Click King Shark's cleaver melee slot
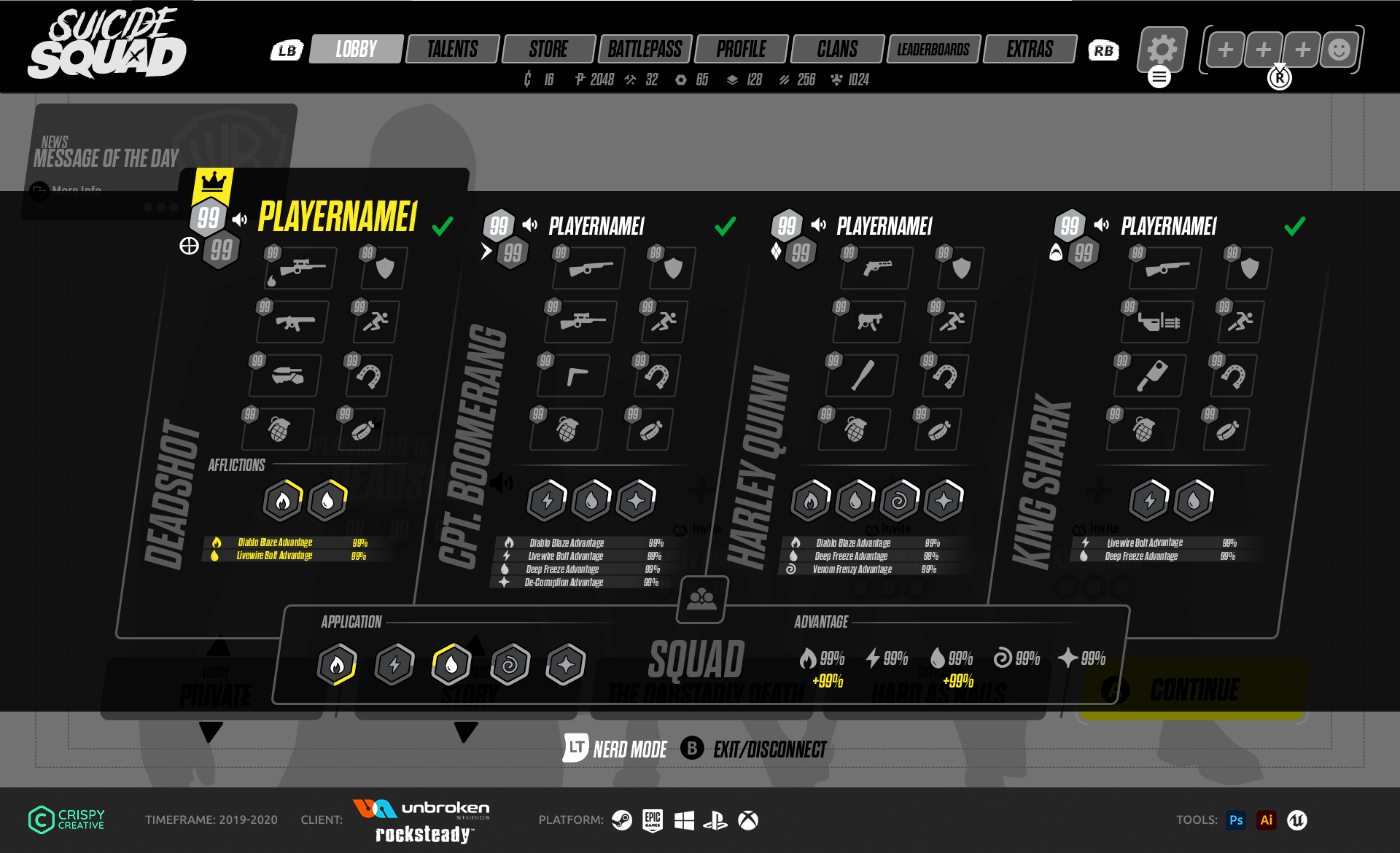1400x853 pixels. [1151, 376]
